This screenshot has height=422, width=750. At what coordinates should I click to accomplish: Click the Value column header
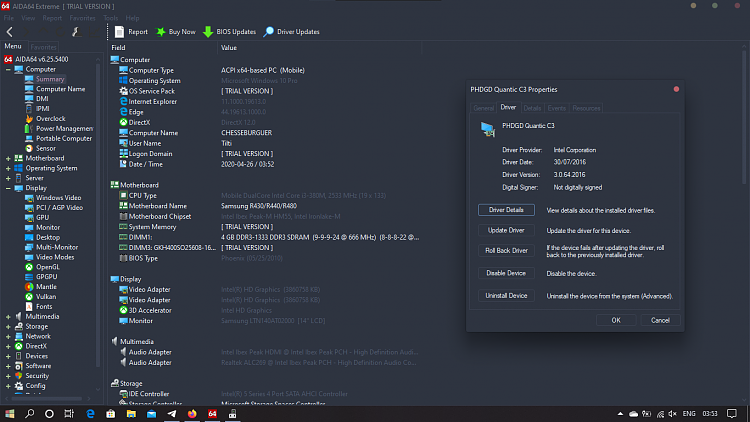(x=319, y=48)
